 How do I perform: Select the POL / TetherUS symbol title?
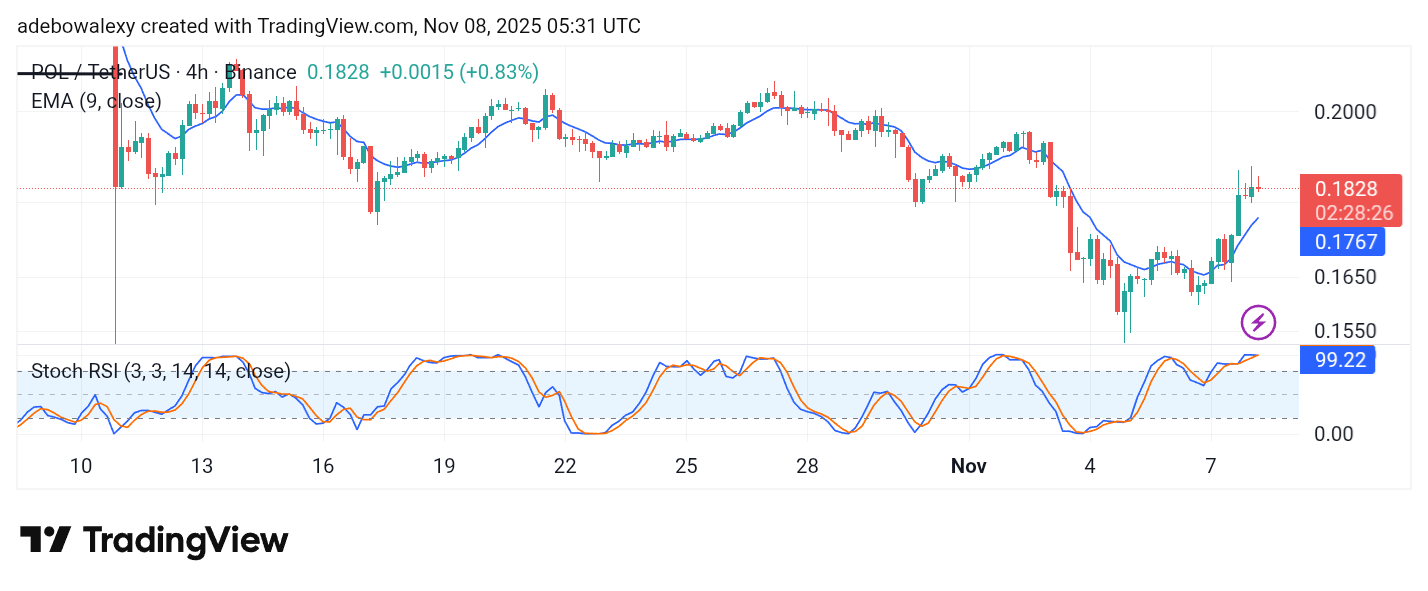pyautogui.click(x=164, y=72)
